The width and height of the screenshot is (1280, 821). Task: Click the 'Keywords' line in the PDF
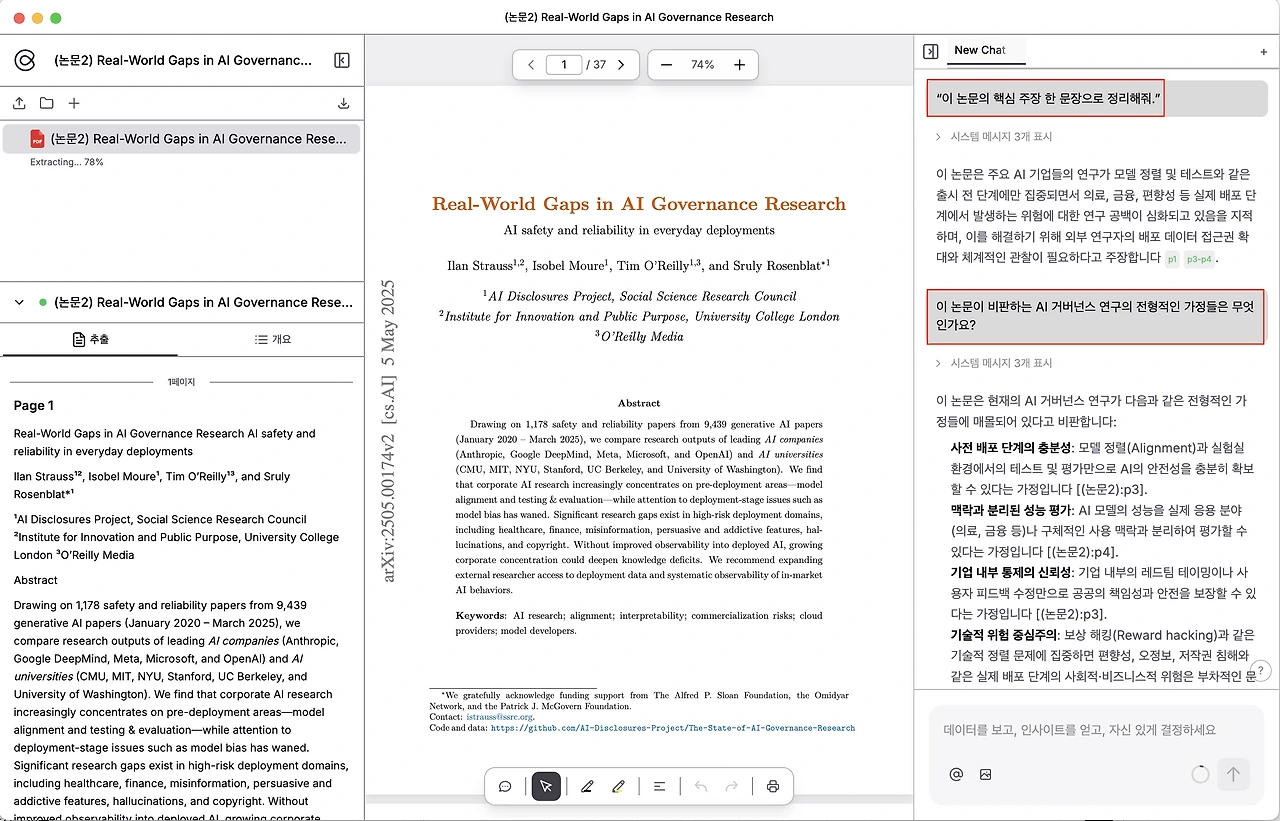point(639,623)
